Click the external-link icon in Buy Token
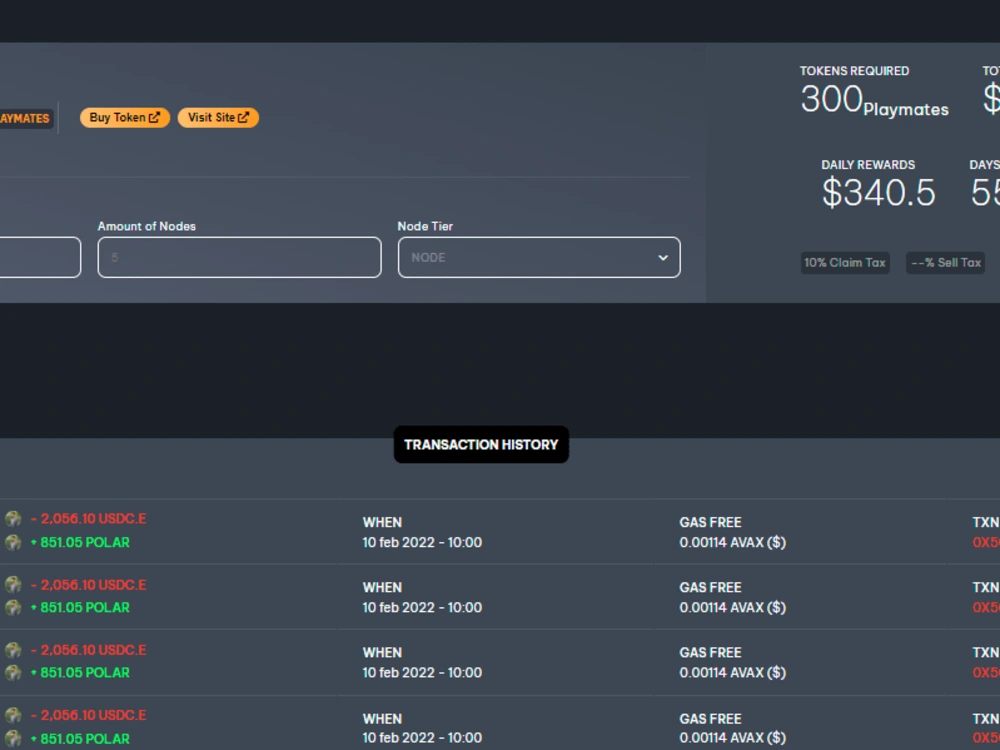Image resolution: width=1000 pixels, height=750 pixels. point(154,117)
